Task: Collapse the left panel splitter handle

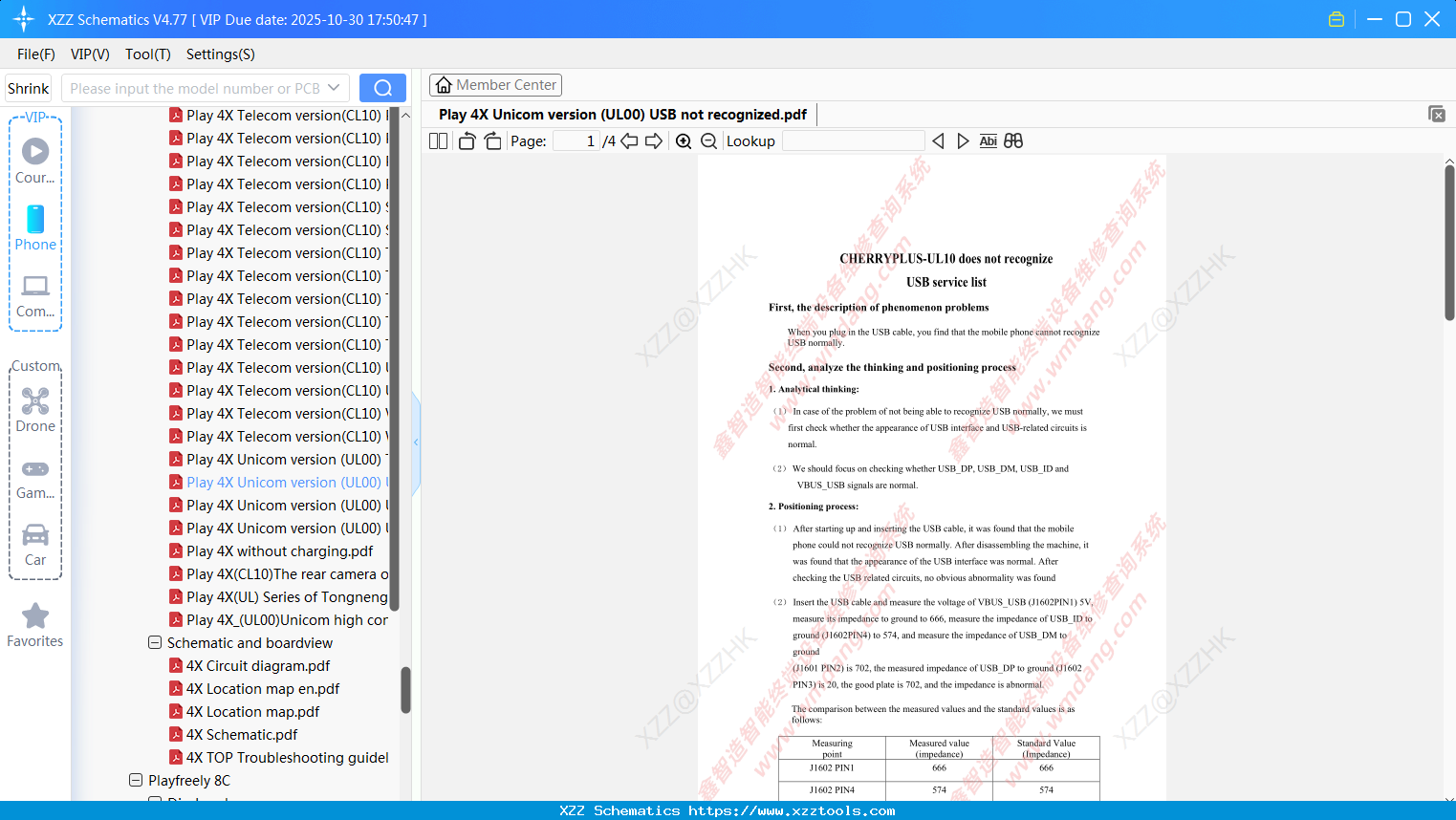Action: click(x=416, y=442)
